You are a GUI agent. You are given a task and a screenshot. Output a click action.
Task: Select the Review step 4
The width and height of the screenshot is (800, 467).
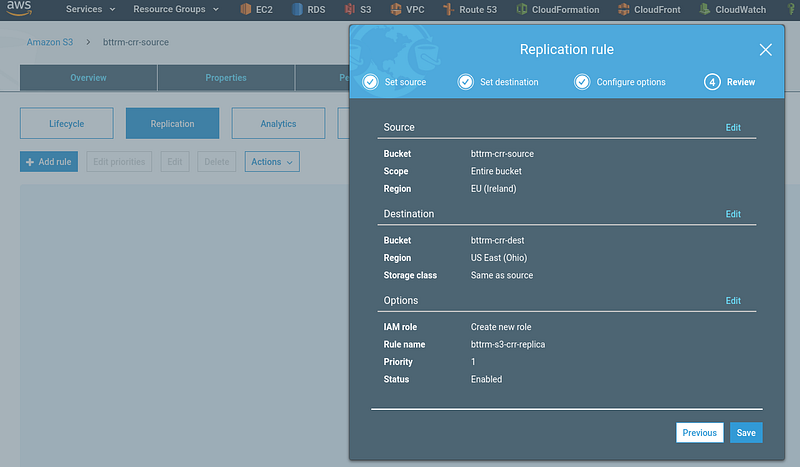(730, 82)
